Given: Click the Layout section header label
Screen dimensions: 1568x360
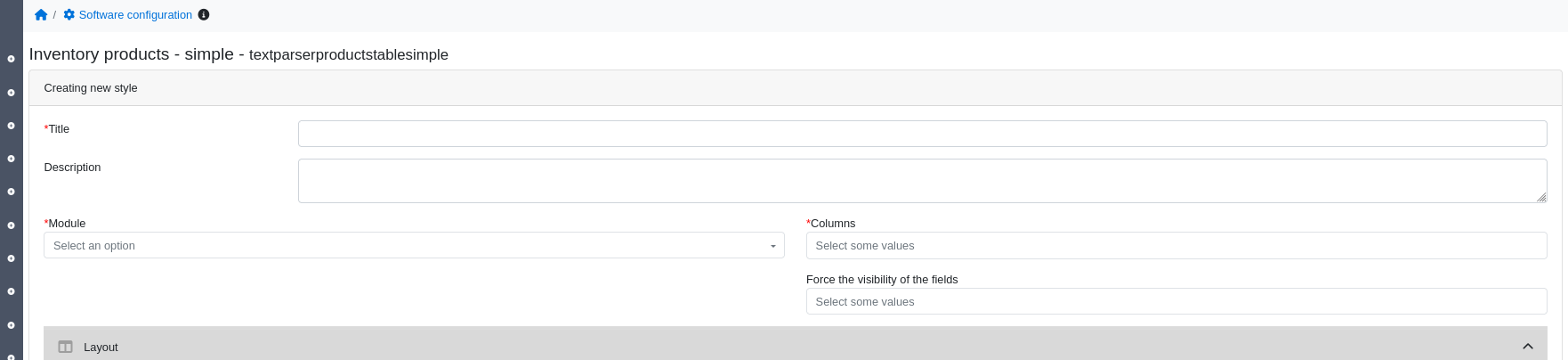Looking at the screenshot, I should pyautogui.click(x=101, y=348).
